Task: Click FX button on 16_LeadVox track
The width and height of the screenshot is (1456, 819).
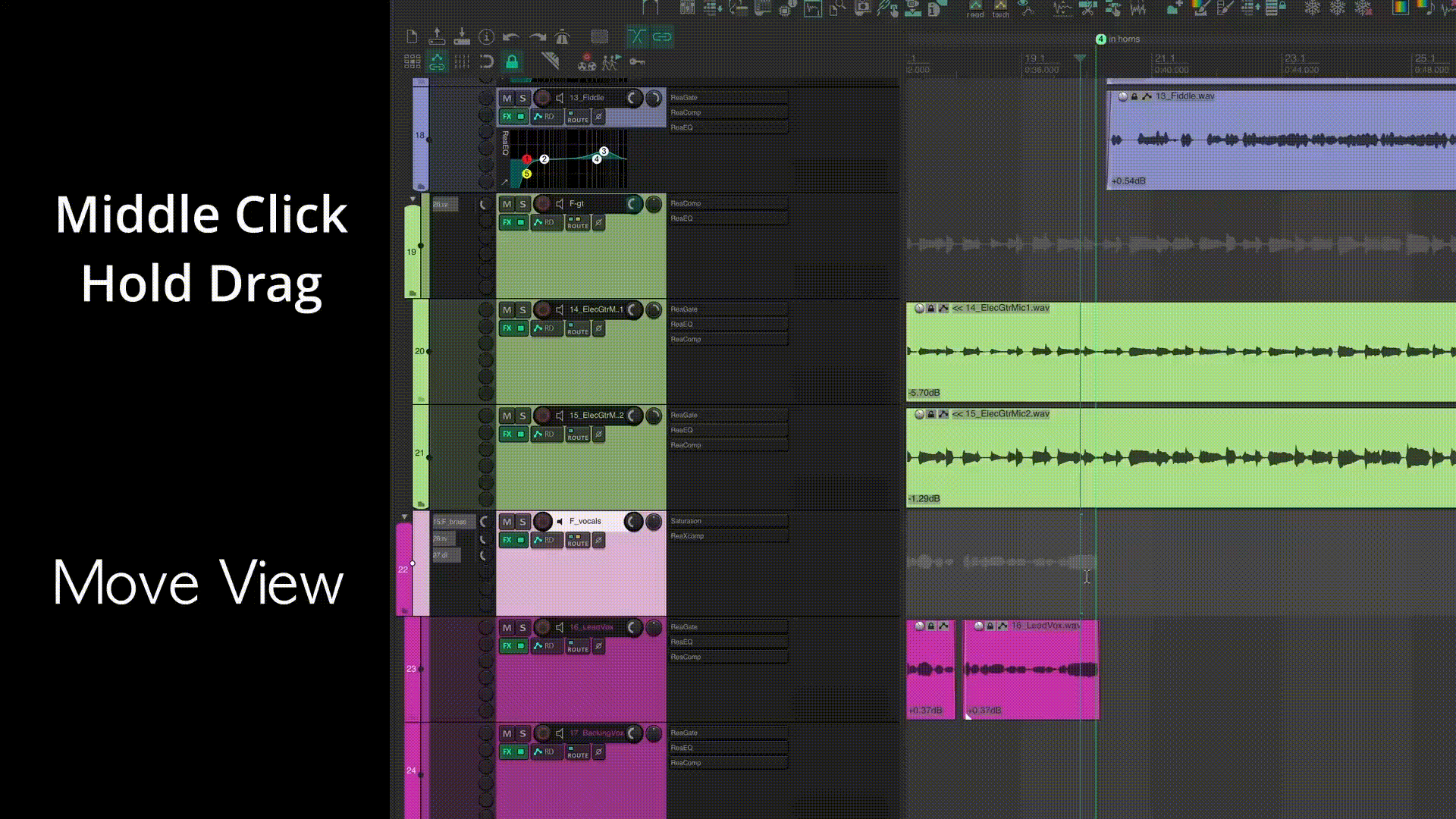Action: [x=507, y=646]
